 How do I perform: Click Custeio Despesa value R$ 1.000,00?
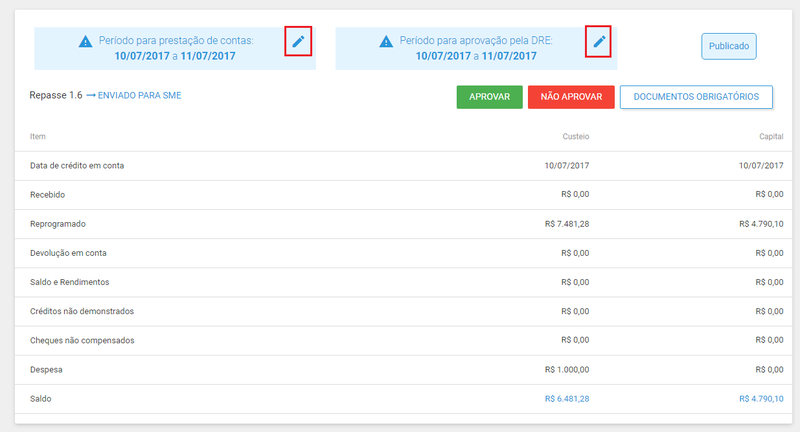[567, 370]
